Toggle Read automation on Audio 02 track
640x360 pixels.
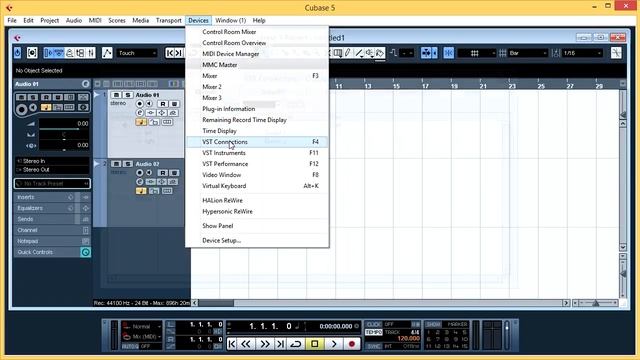[x=163, y=173]
